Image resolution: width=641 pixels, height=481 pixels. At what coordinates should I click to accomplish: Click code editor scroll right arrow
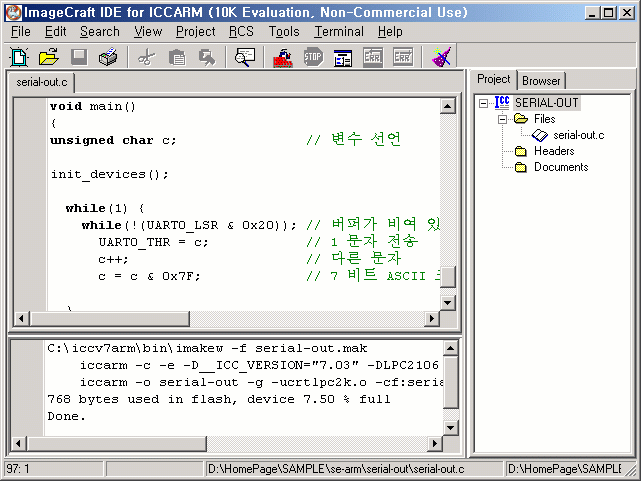point(431,318)
